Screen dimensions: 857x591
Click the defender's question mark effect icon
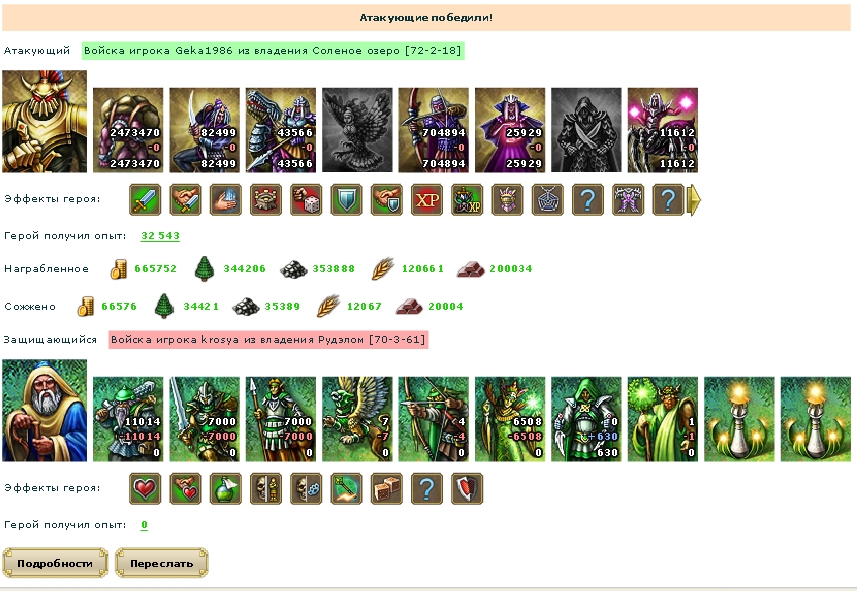point(427,489)
